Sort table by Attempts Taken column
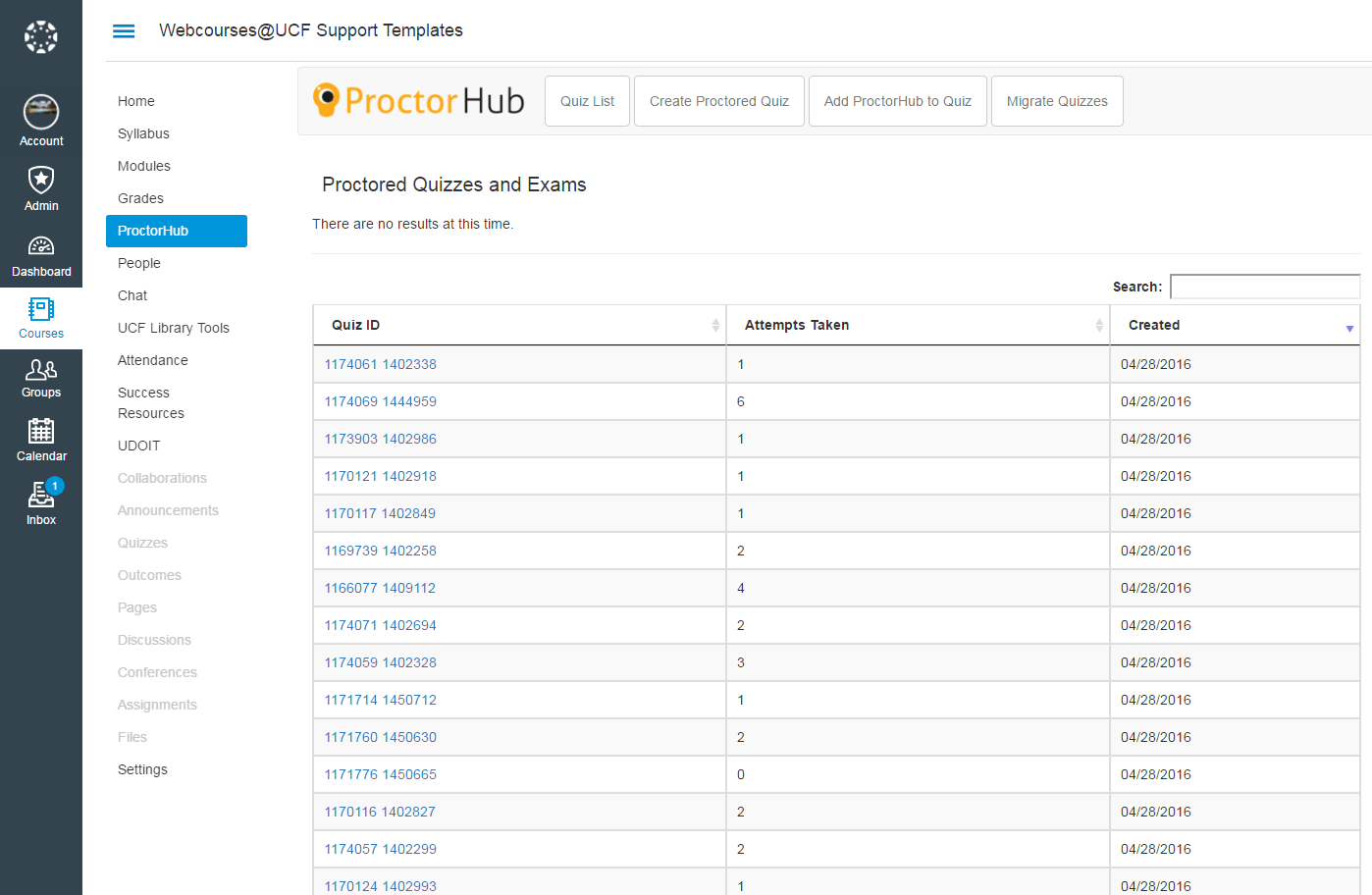Image resolution: width=1372 pixels, height=895 pixels. click(918, 325)
